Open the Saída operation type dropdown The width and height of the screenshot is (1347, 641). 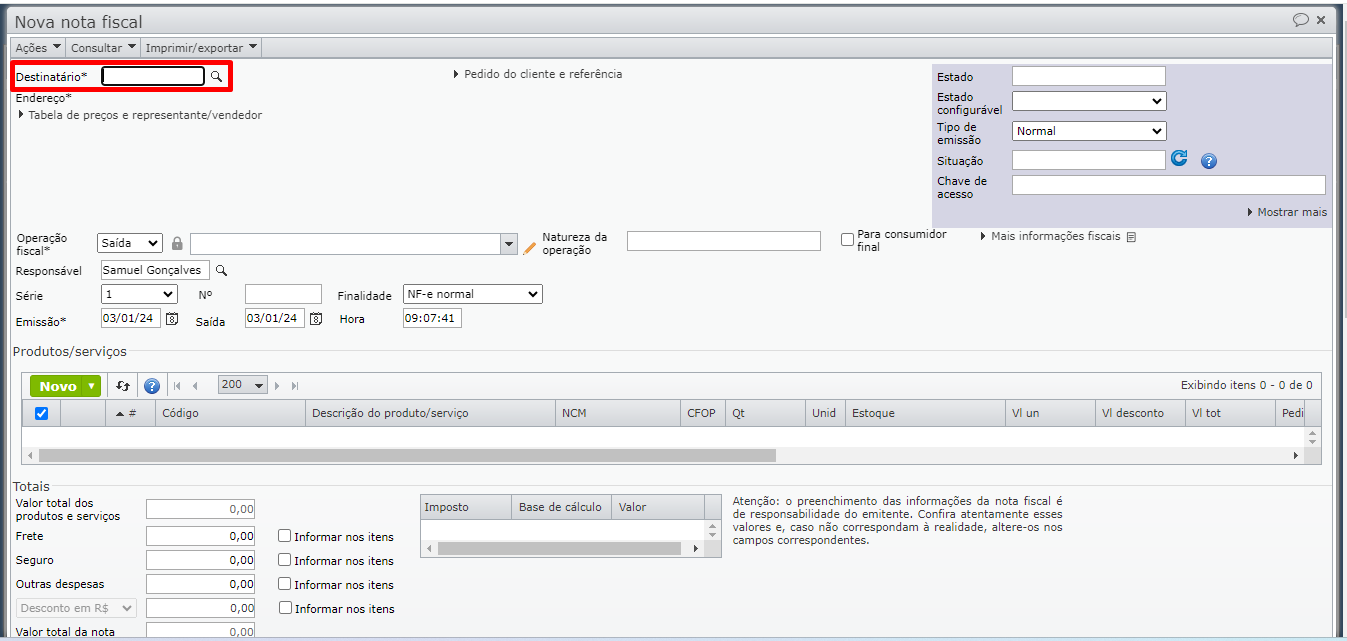click(130, 243)
